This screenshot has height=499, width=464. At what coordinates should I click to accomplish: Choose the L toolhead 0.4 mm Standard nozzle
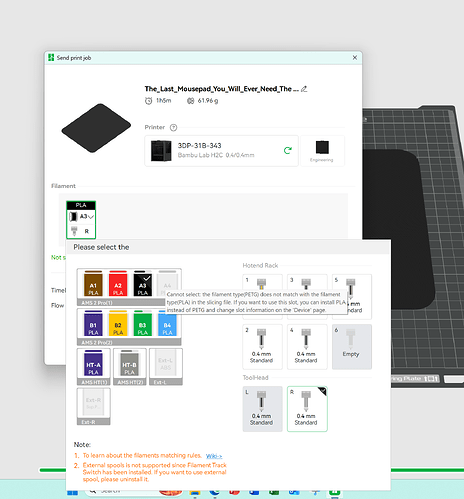(x=262, y=409)
